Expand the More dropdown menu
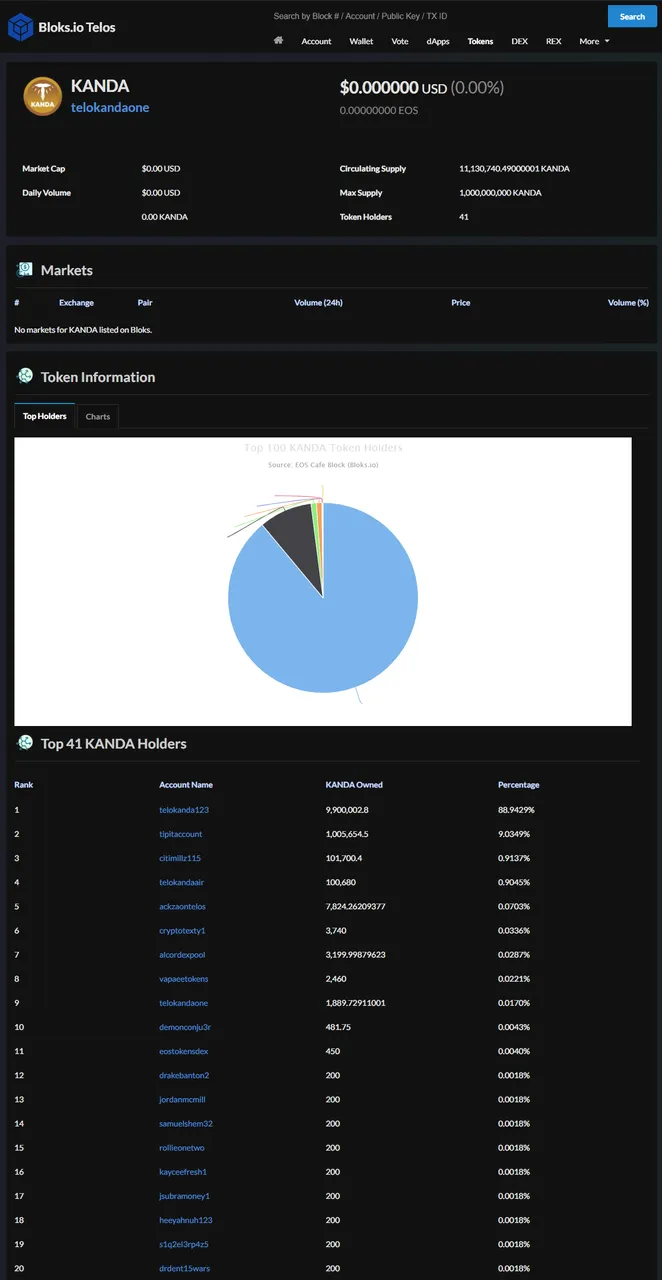 (x=594, y=41)
